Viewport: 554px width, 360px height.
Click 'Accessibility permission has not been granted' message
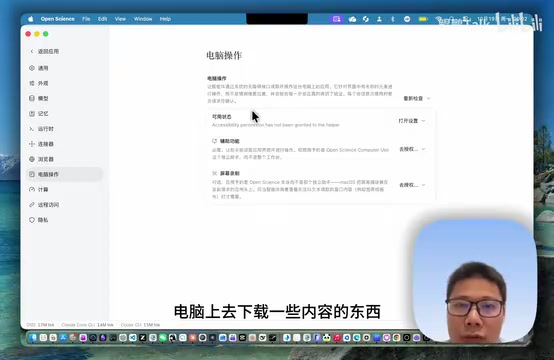pyautogui.click(x=276, y=125)
